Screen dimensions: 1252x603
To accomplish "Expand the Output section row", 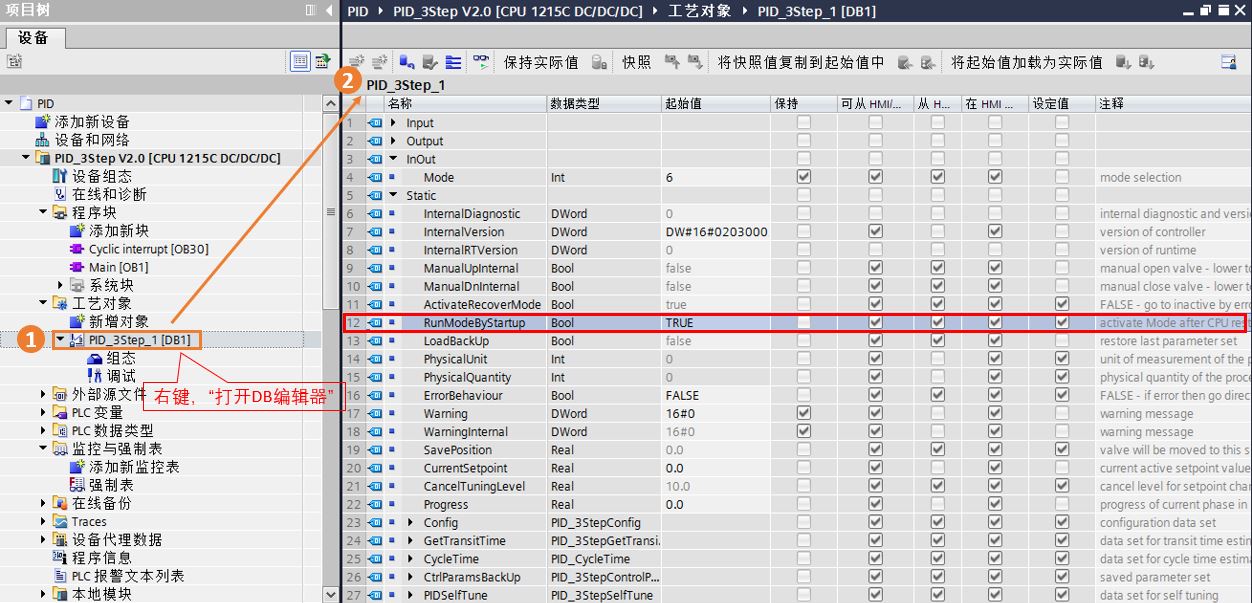I will coord(394,141).
